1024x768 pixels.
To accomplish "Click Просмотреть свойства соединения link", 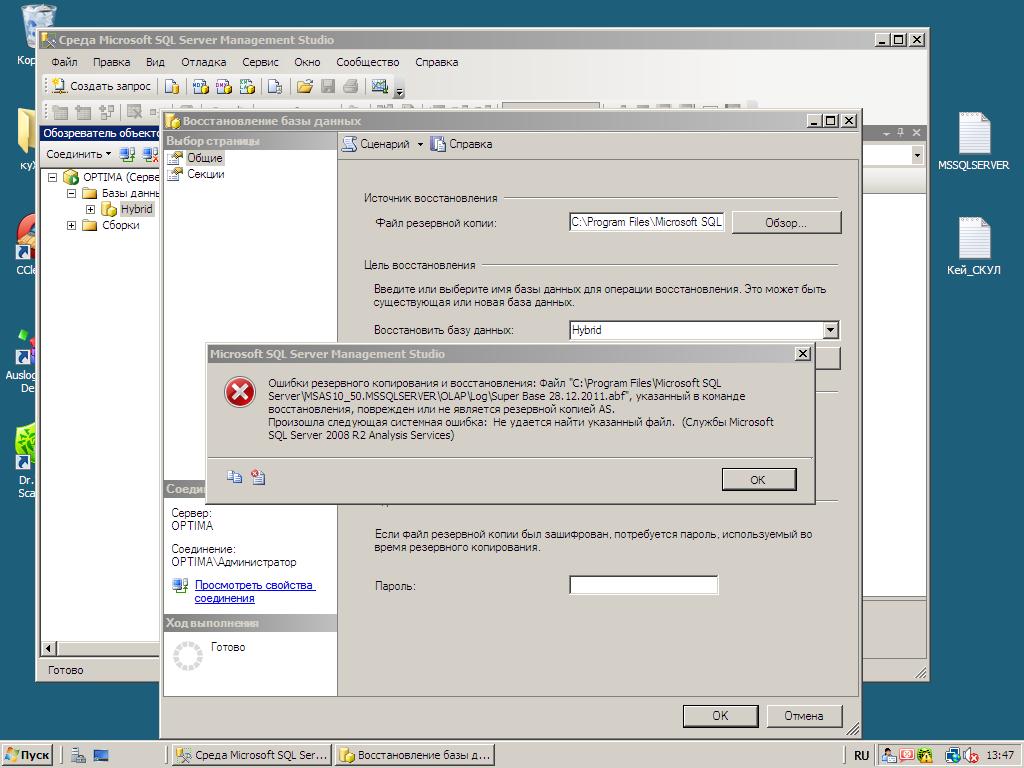I will (254, 592).
